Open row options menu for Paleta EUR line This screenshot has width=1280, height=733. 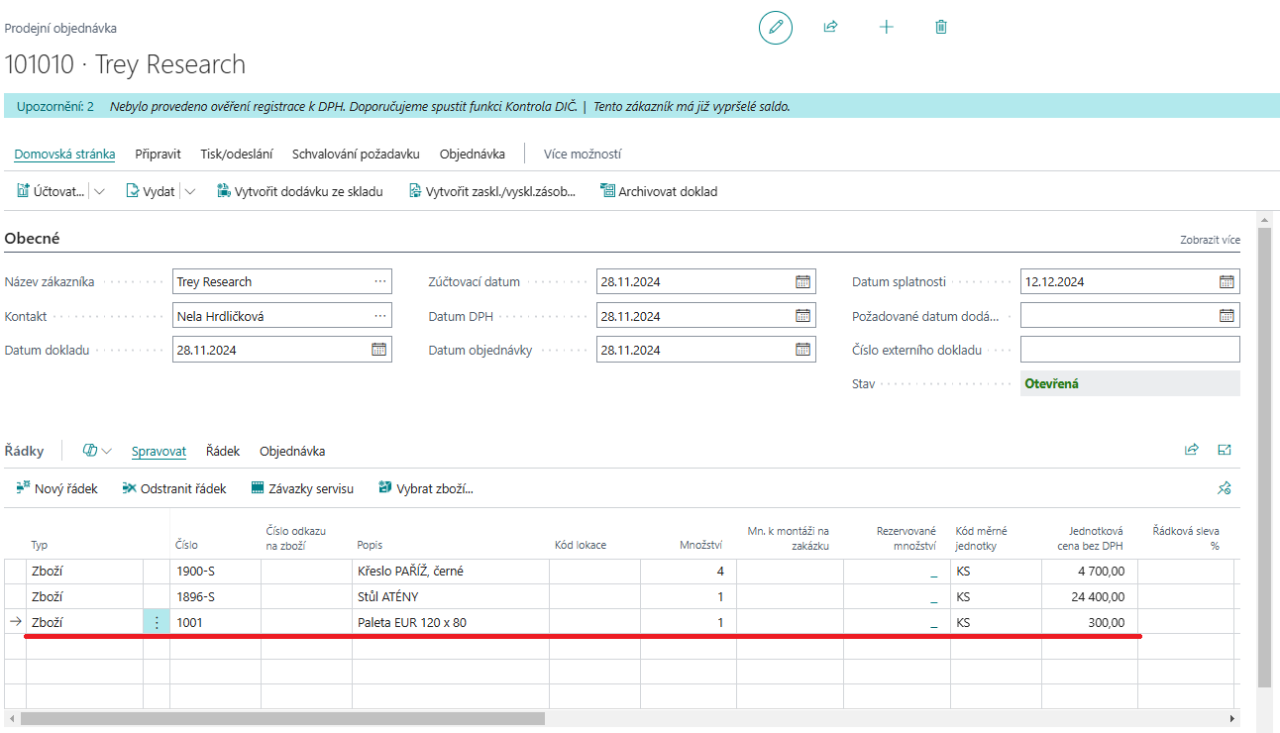[156, 622]
